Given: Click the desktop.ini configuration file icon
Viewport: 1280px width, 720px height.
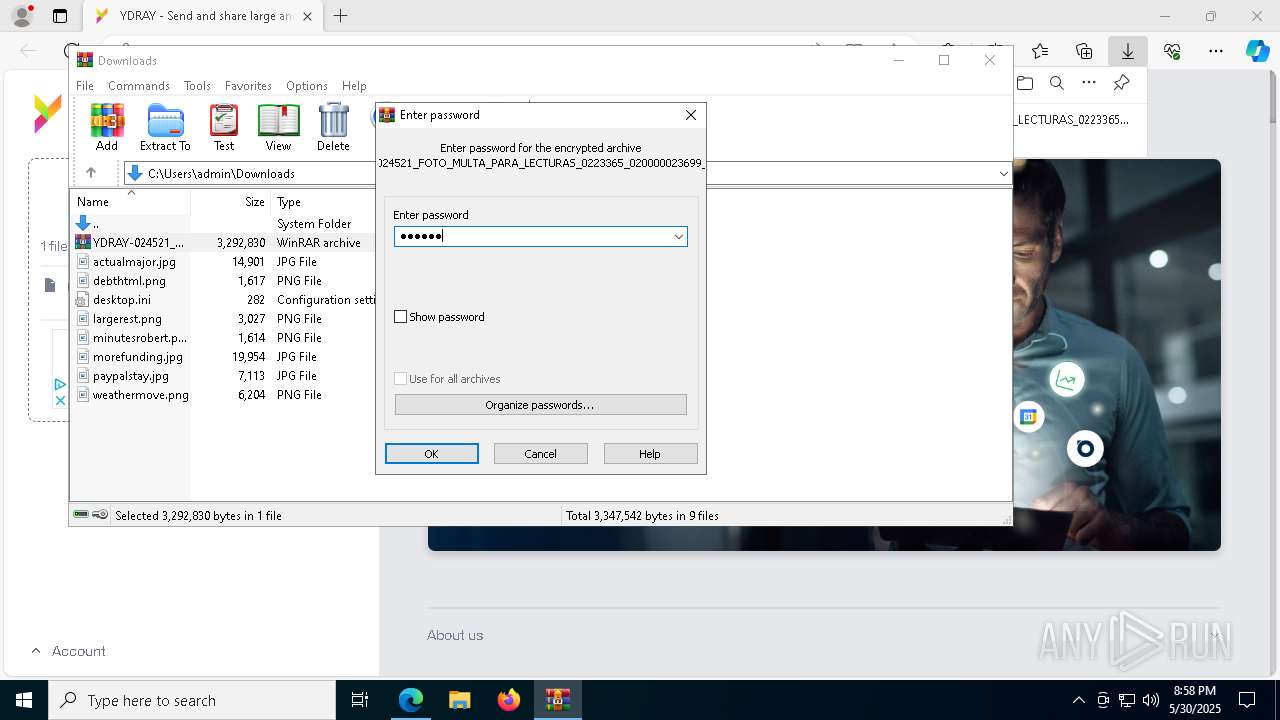Looking at the screenshot, I should [x=83, y=299].
